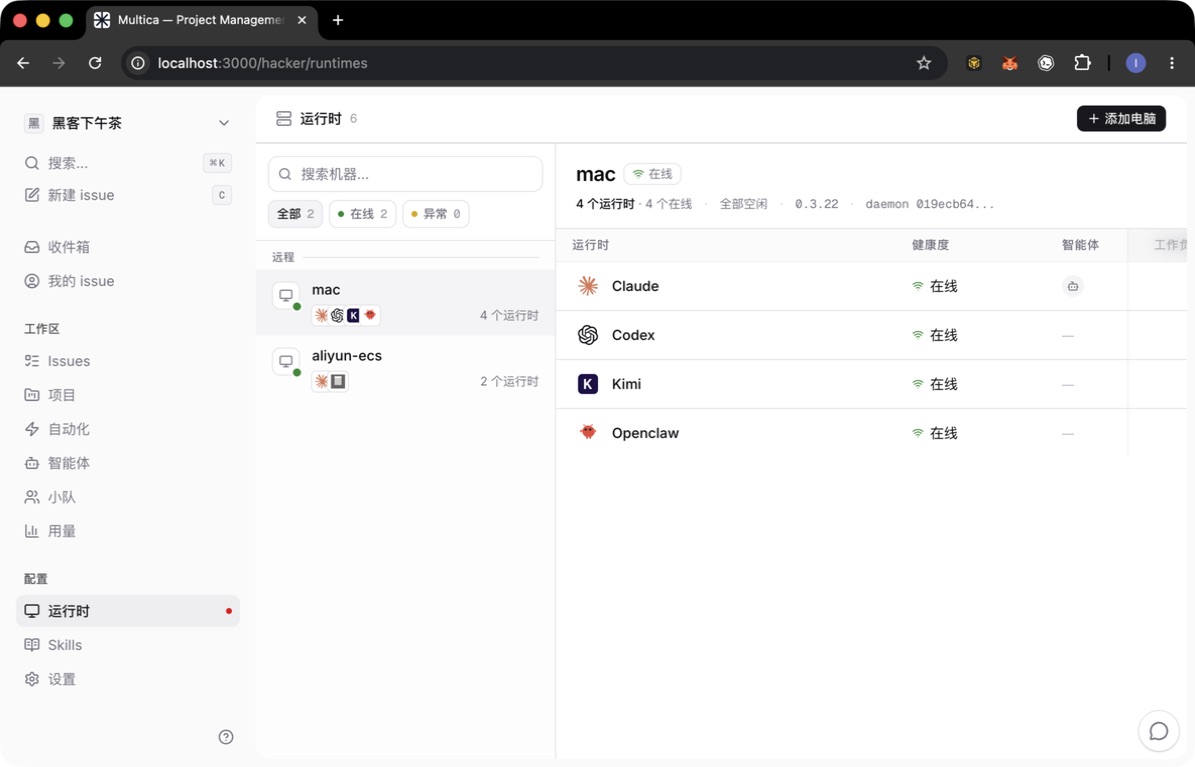Click the green online wifi icon beside mac title
Image resolution: width=1195 pixels, height=767 pixels.
pos(638,174)
